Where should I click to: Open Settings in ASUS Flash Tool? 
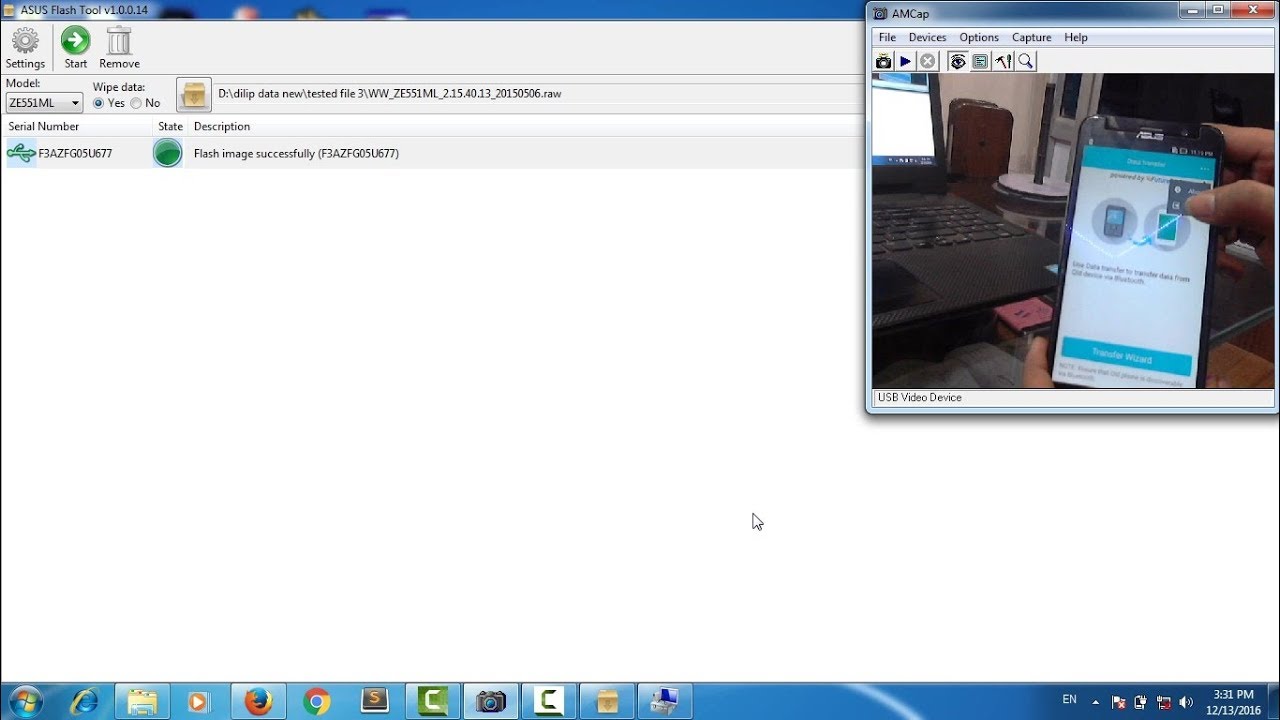[x=25, y=48]
